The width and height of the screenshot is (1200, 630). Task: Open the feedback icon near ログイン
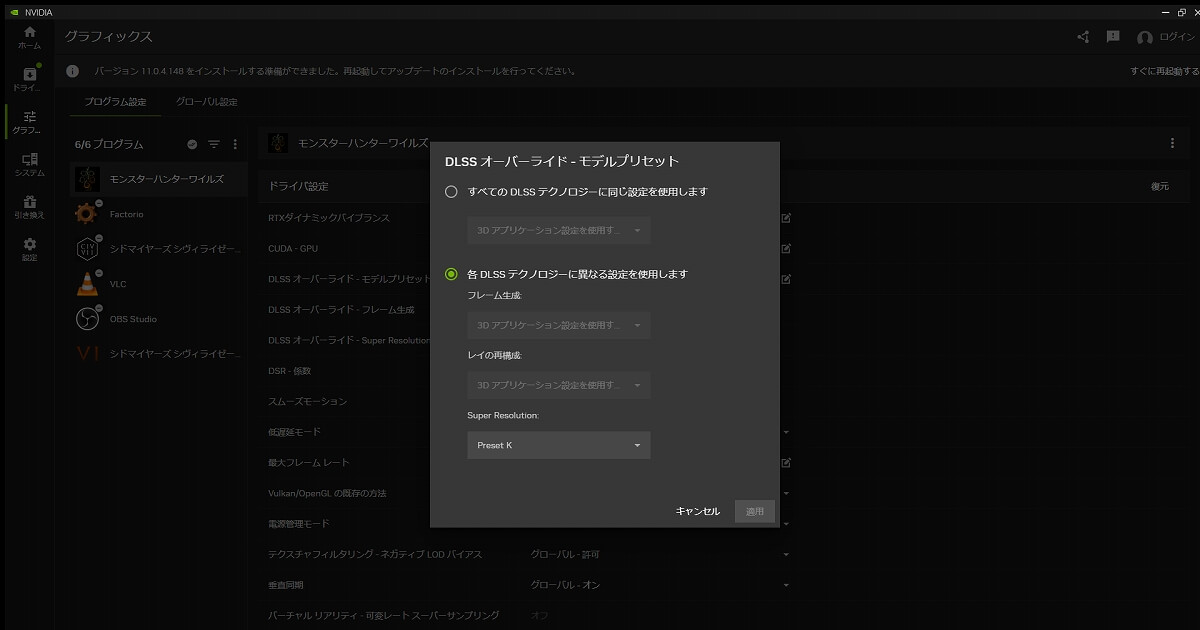pos(1111,35)
